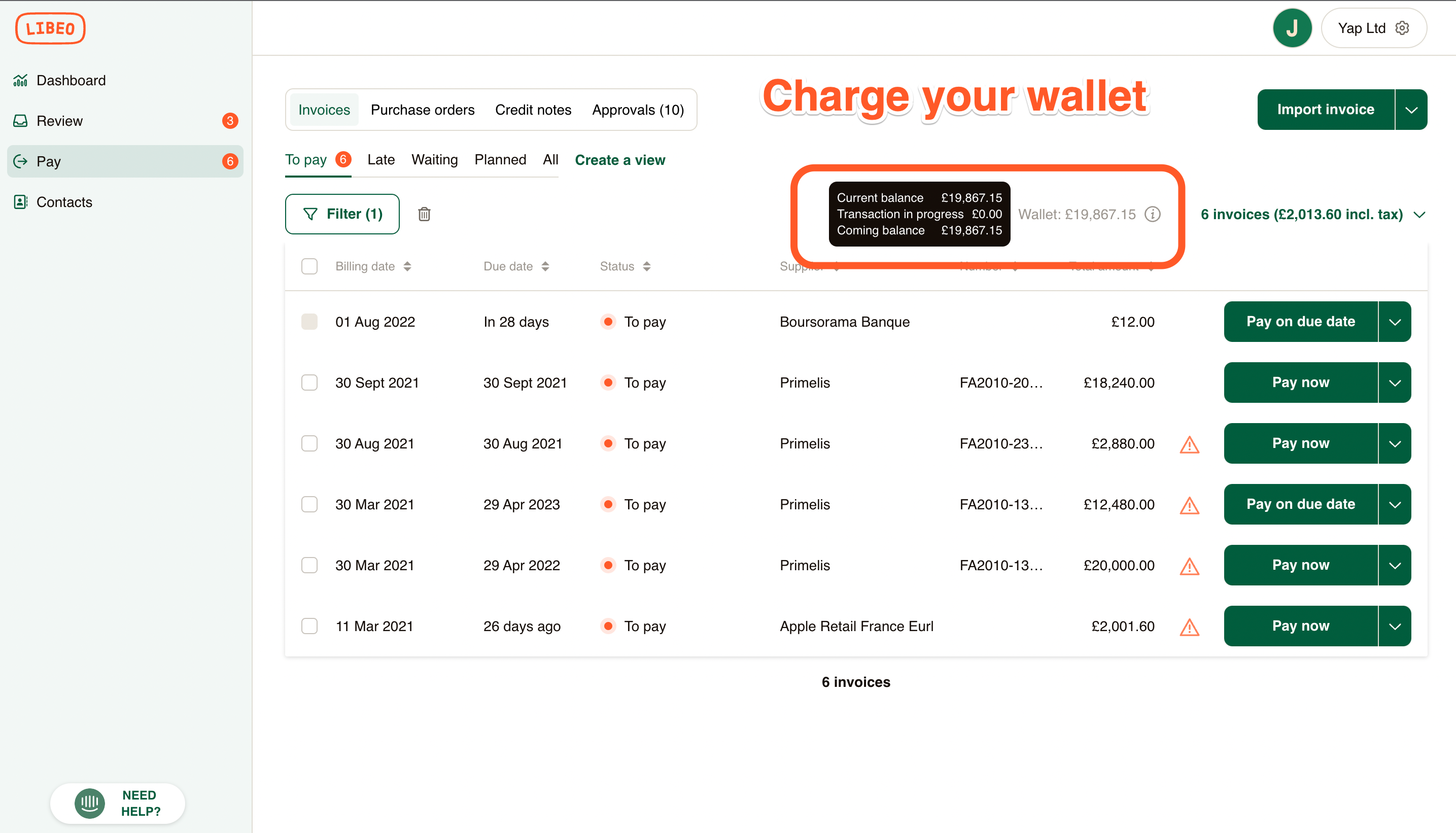This screenshot has width=1456, height=833.
Task: Expand the 6 invoices total summary
Action: (1419, 215)
